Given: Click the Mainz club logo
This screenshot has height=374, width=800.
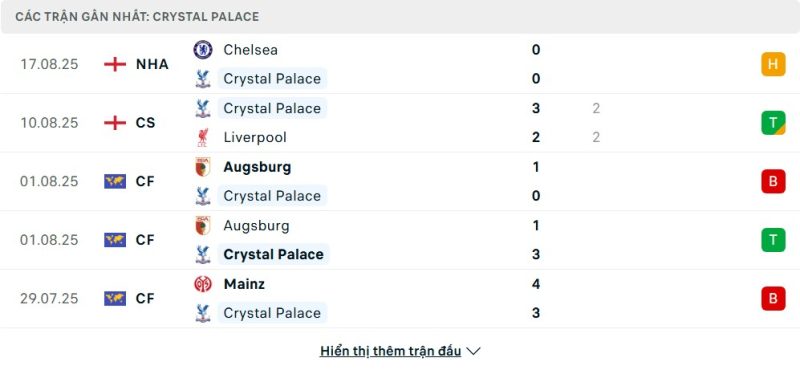Looking at the screenshot, I should point(203,284).
